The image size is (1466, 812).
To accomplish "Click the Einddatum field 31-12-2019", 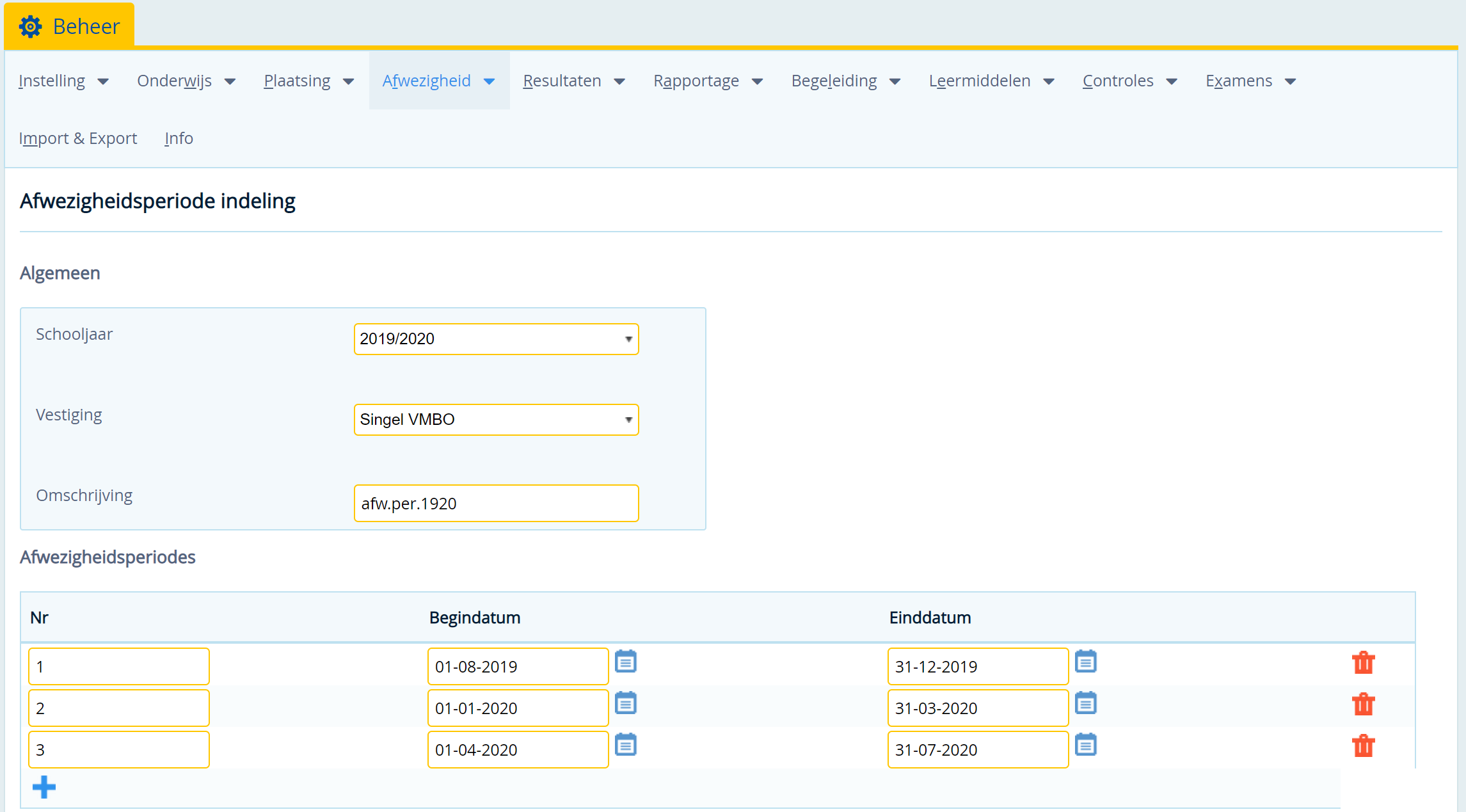I will click(x=978, y=666).
